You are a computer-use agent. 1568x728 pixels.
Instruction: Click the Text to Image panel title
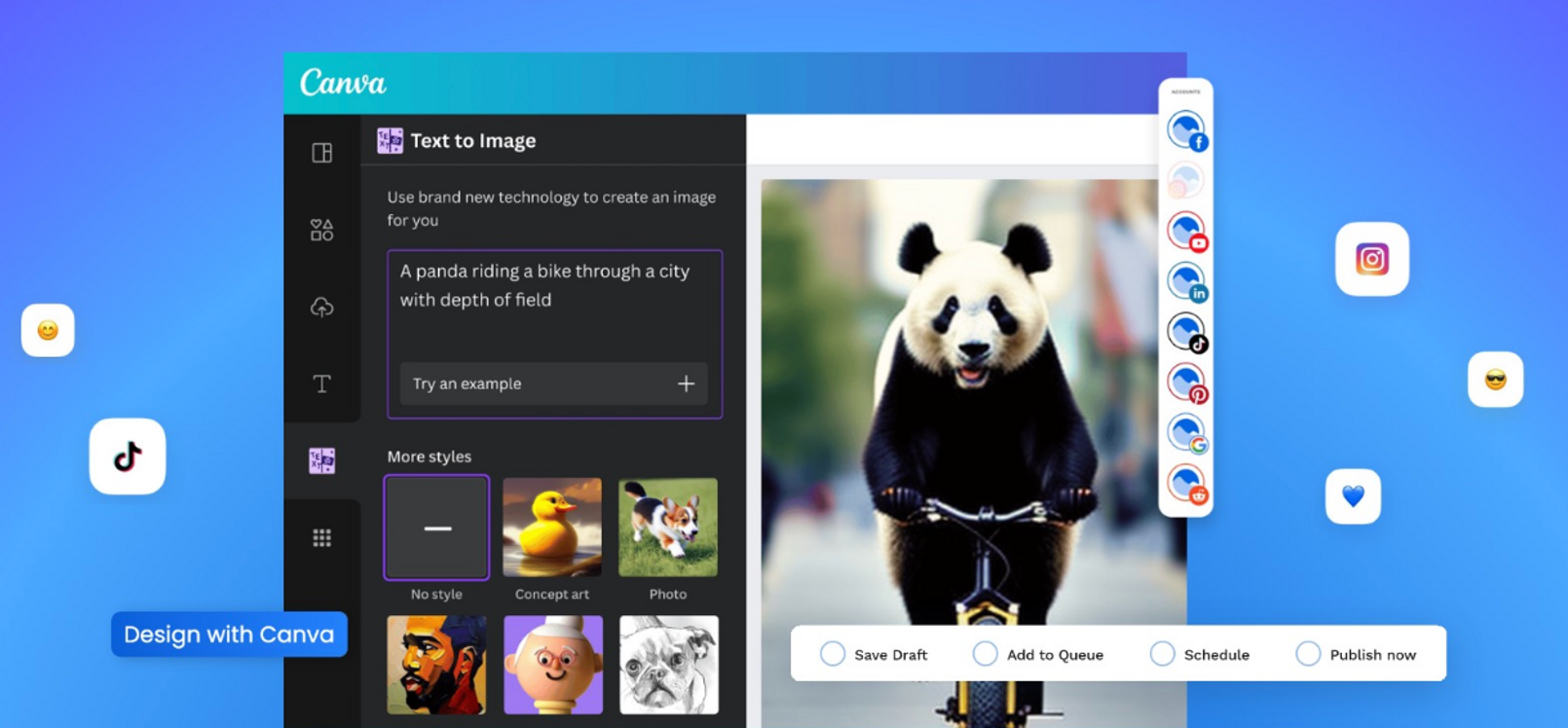(x=473, y=141)
